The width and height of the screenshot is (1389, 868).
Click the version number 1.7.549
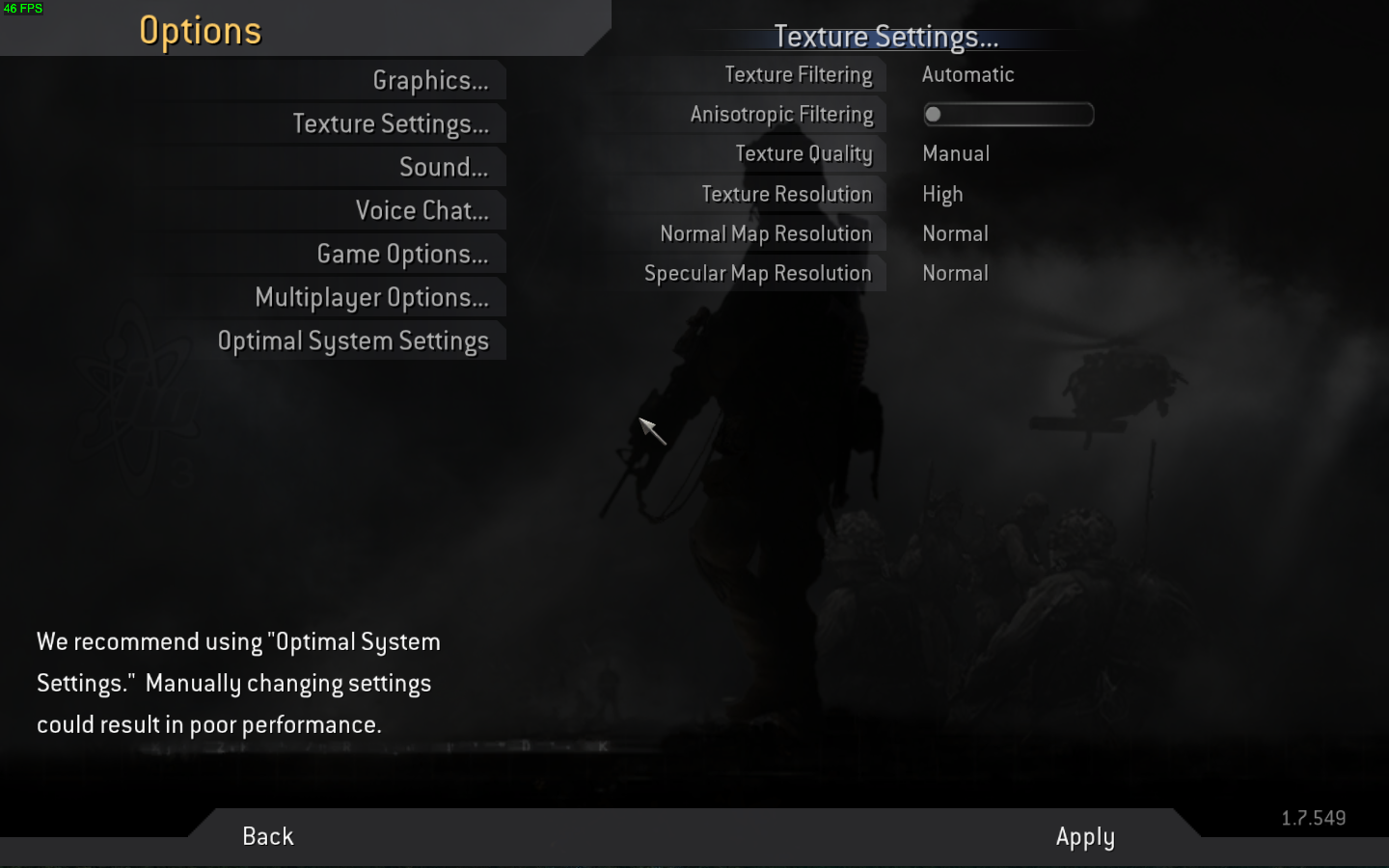click(1314, 818)
